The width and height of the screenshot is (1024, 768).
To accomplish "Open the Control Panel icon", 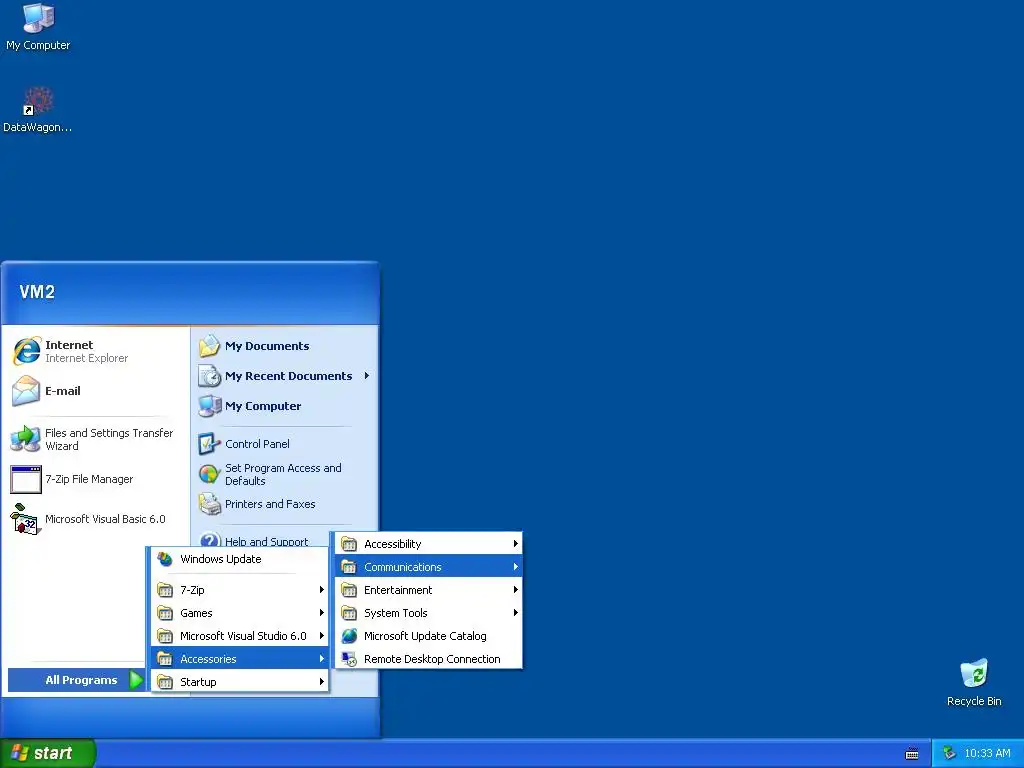I will [210, 444].
